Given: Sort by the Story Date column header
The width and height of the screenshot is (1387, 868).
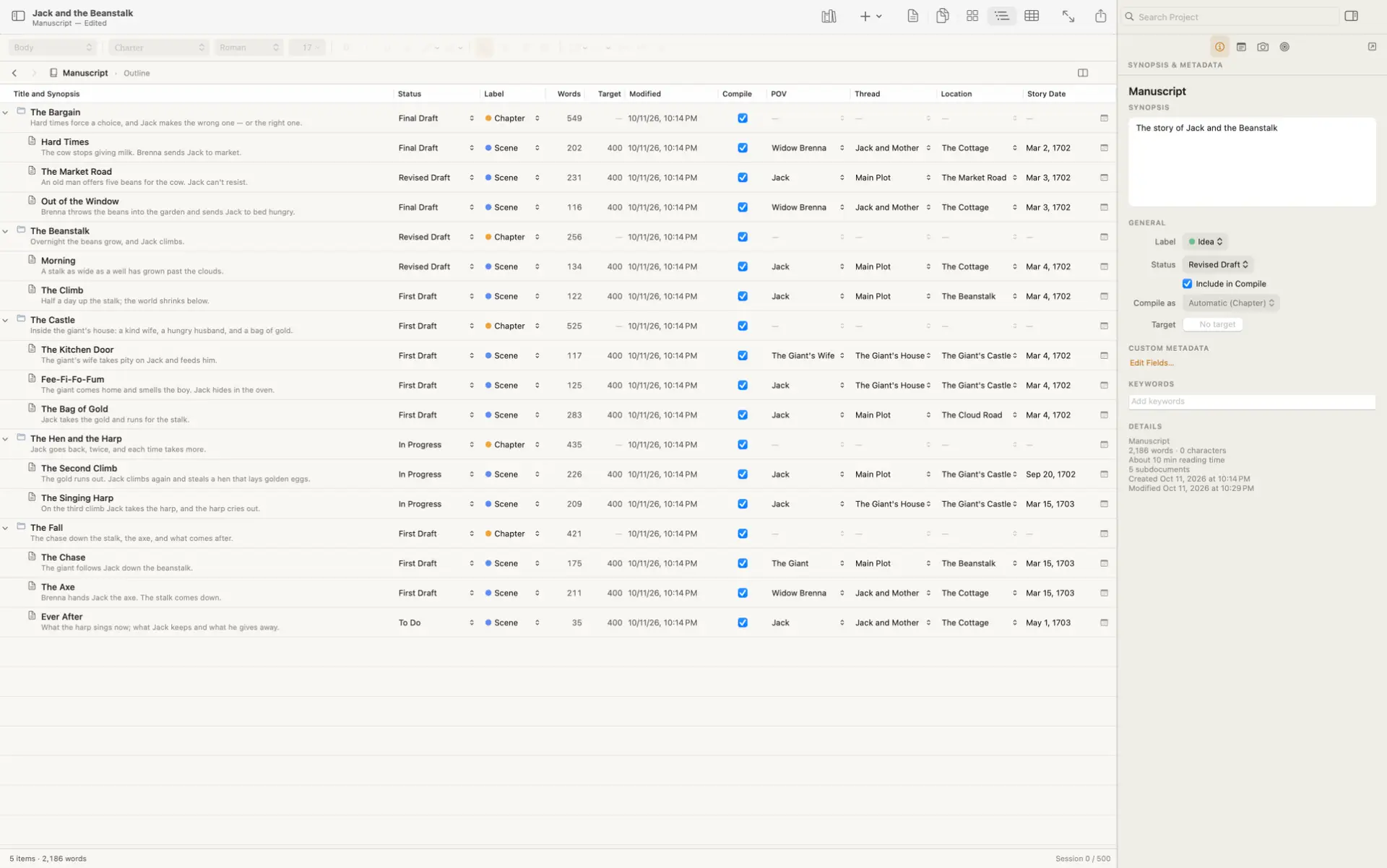Looking at the screenshot, I should (x=1046, y=94).
